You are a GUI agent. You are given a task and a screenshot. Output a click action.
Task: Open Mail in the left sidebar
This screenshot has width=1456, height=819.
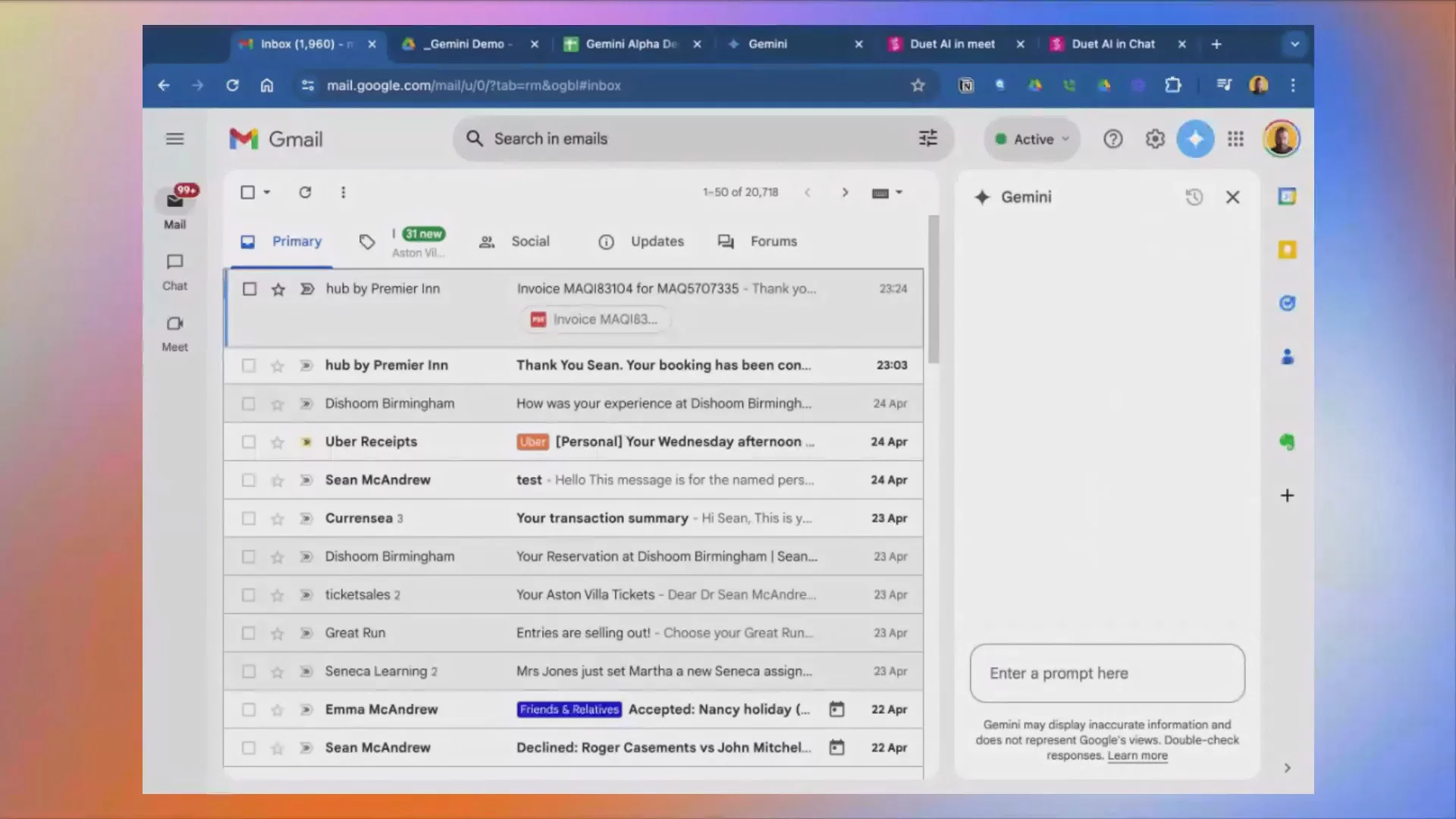click(x=175, y=208)
